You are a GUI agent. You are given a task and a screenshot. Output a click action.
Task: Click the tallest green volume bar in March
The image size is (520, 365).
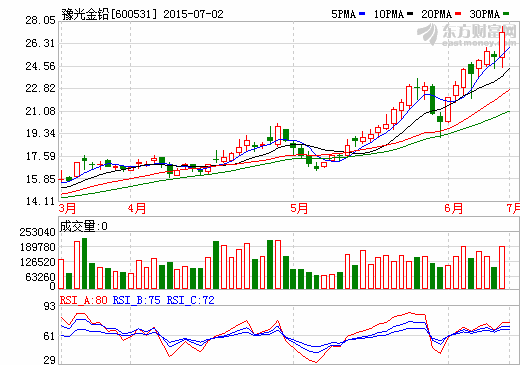pos(84,263)
